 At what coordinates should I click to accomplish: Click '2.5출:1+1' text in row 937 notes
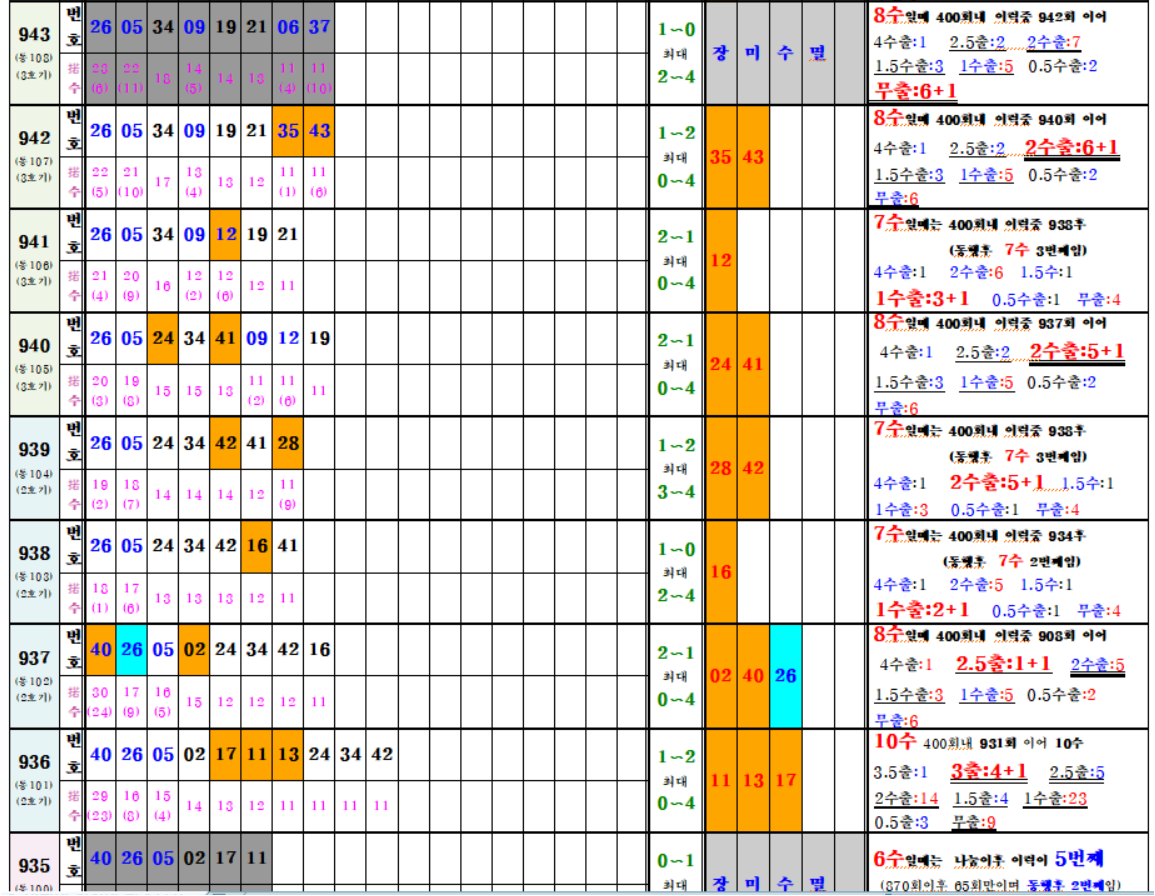tap(1002, 664)
